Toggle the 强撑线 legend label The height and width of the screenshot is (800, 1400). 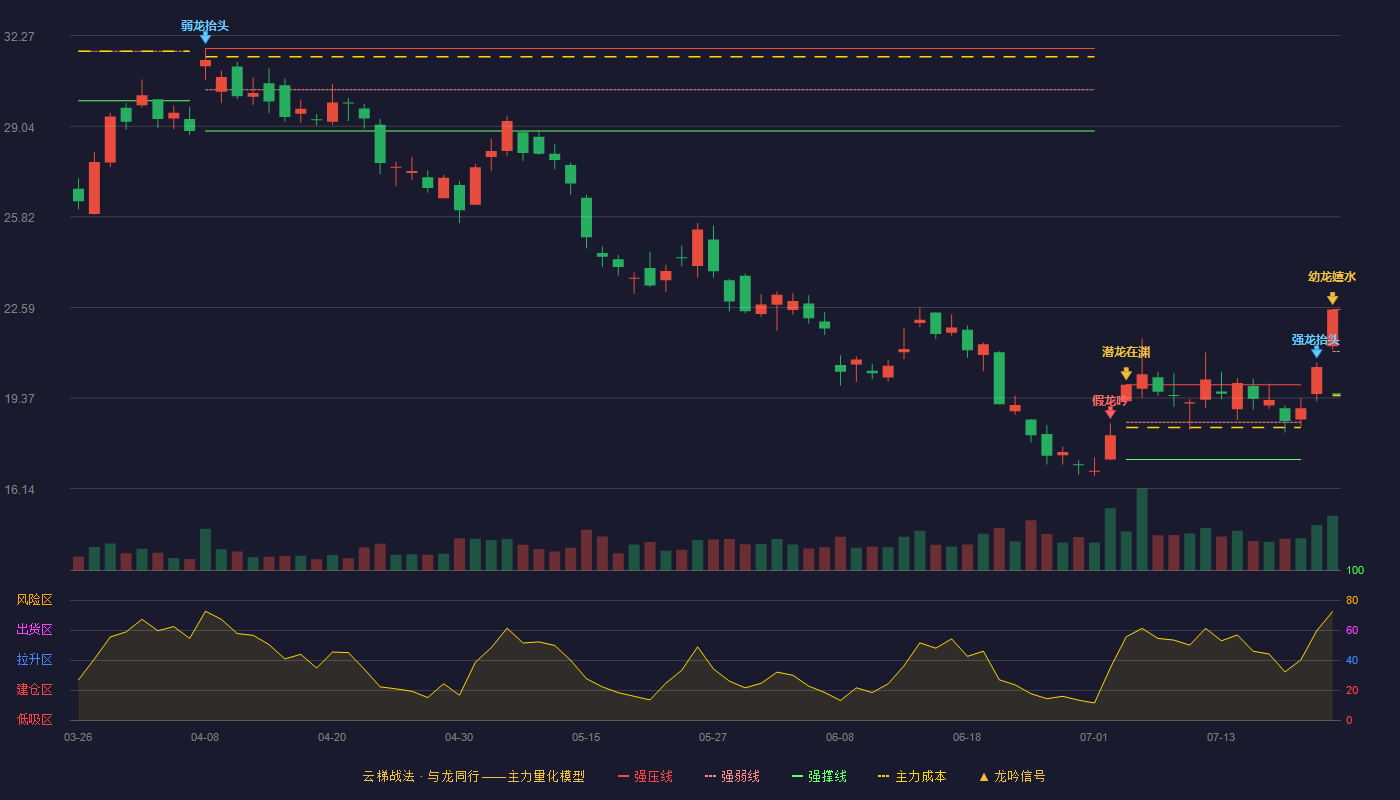pos(827,777)
